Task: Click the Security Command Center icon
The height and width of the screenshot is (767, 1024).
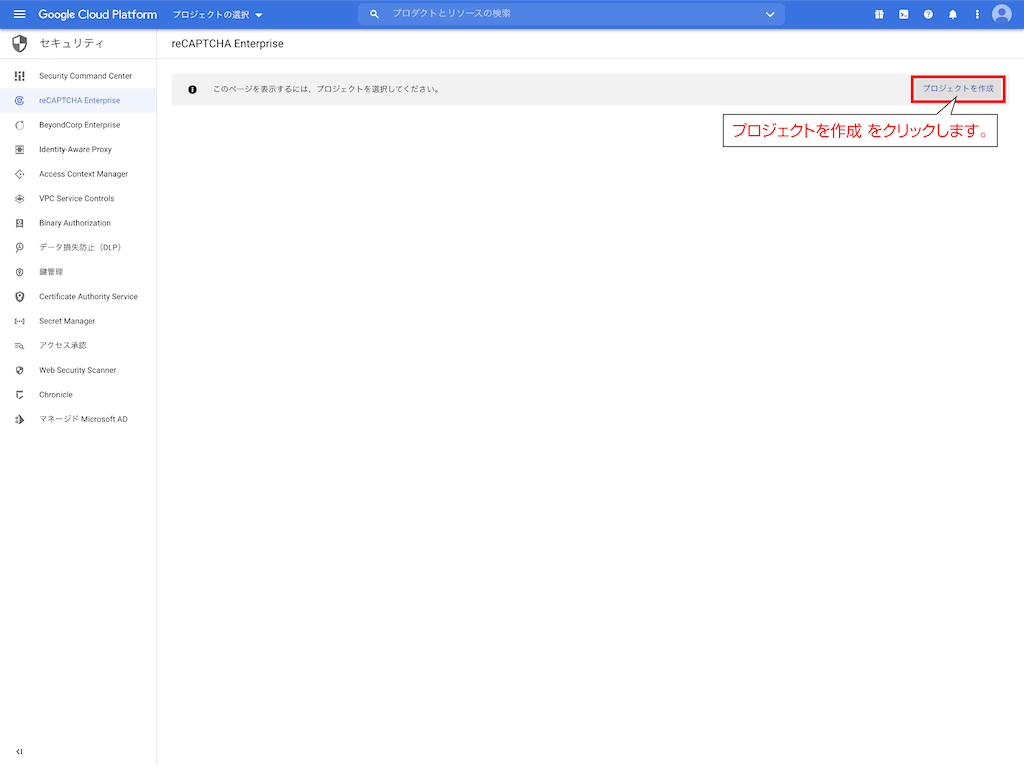Action: click(20, 76)
